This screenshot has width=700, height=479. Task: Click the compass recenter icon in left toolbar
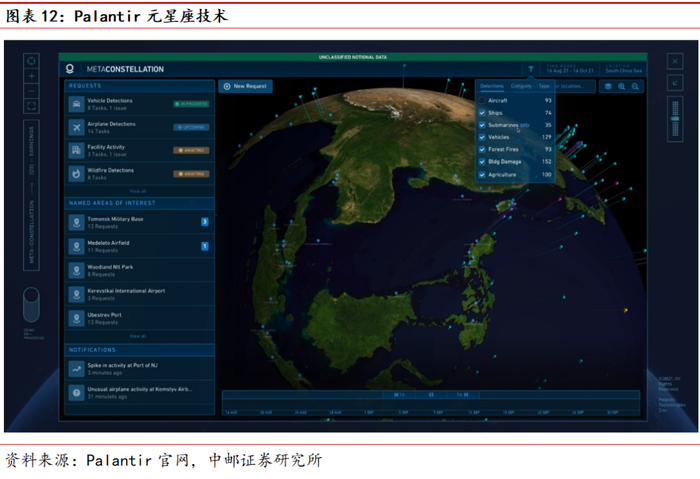(x=31, y=61)
